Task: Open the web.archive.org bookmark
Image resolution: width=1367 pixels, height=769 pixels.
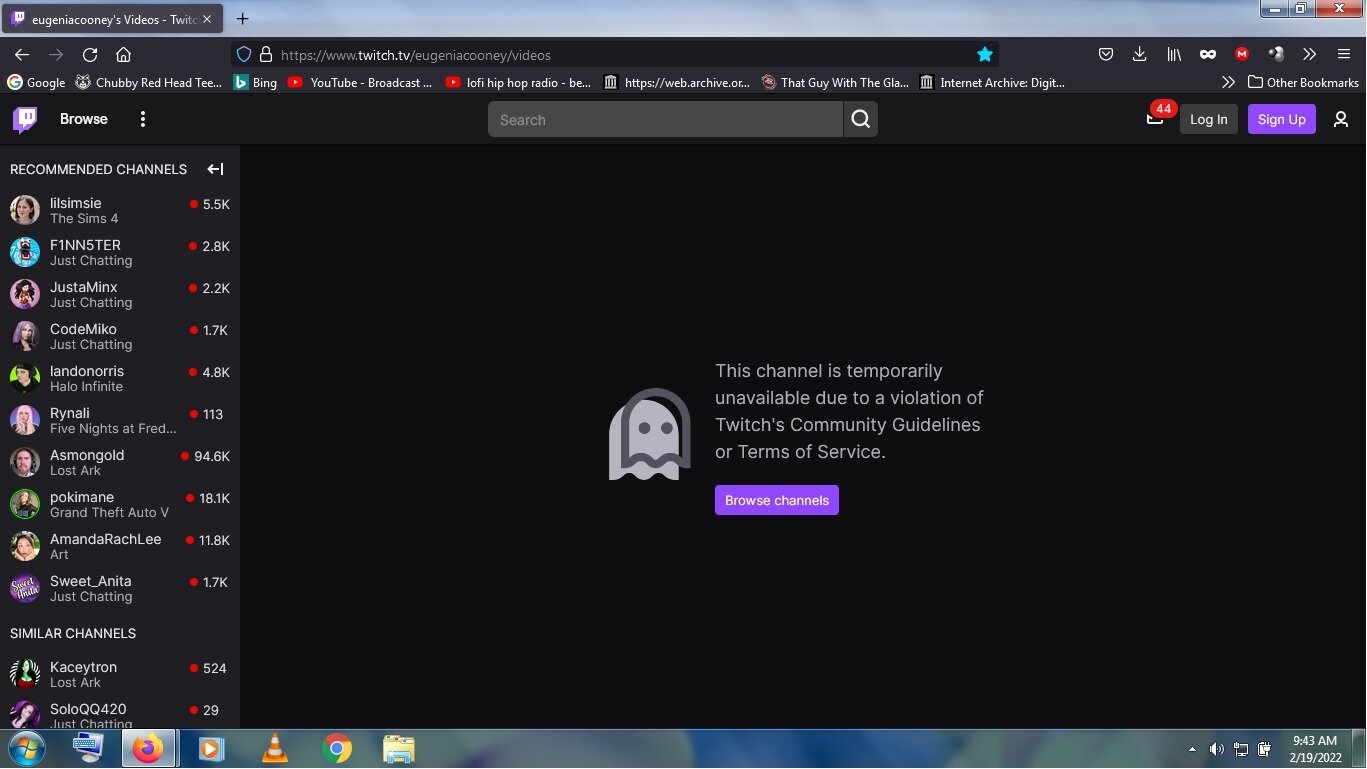Action: click(x=677, y=82)
